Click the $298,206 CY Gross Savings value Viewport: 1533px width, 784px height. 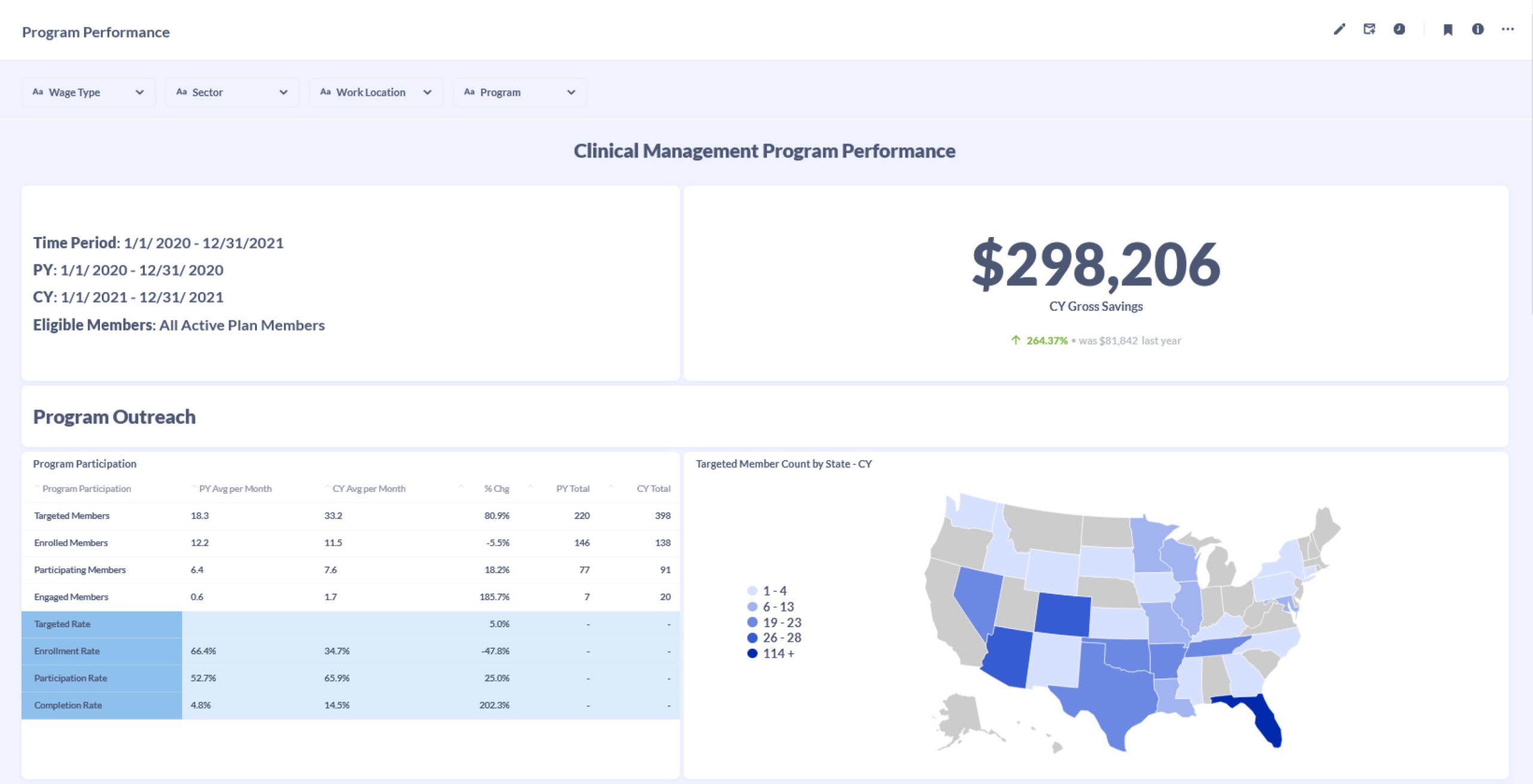pos(1096,264)
